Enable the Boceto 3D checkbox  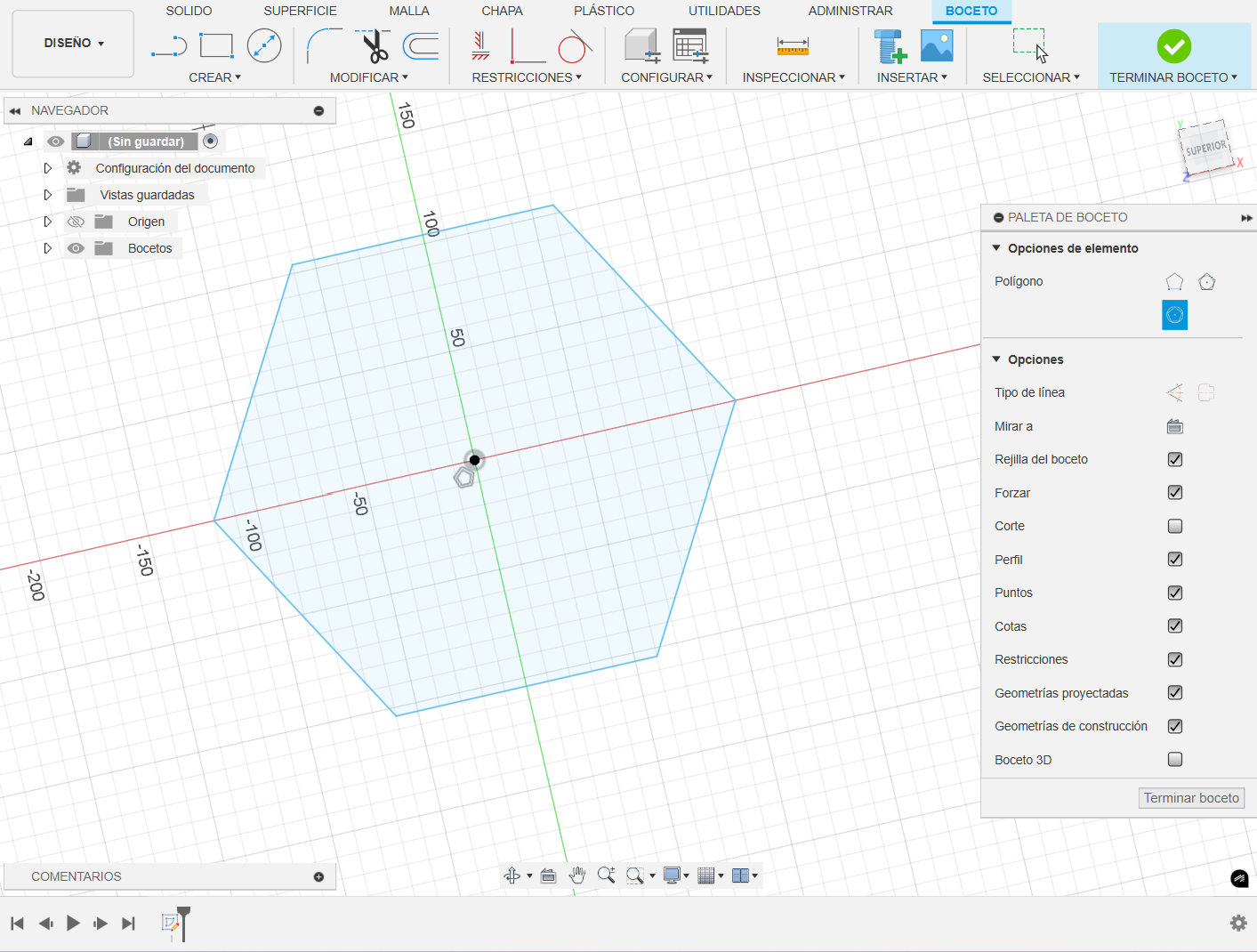1174,760
